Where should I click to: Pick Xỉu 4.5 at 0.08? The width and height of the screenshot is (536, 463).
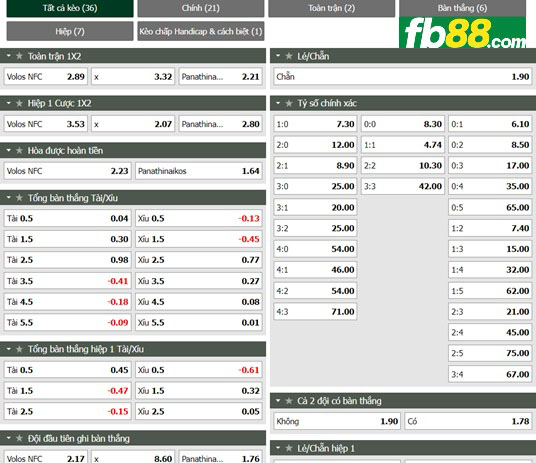click(199, 302)
